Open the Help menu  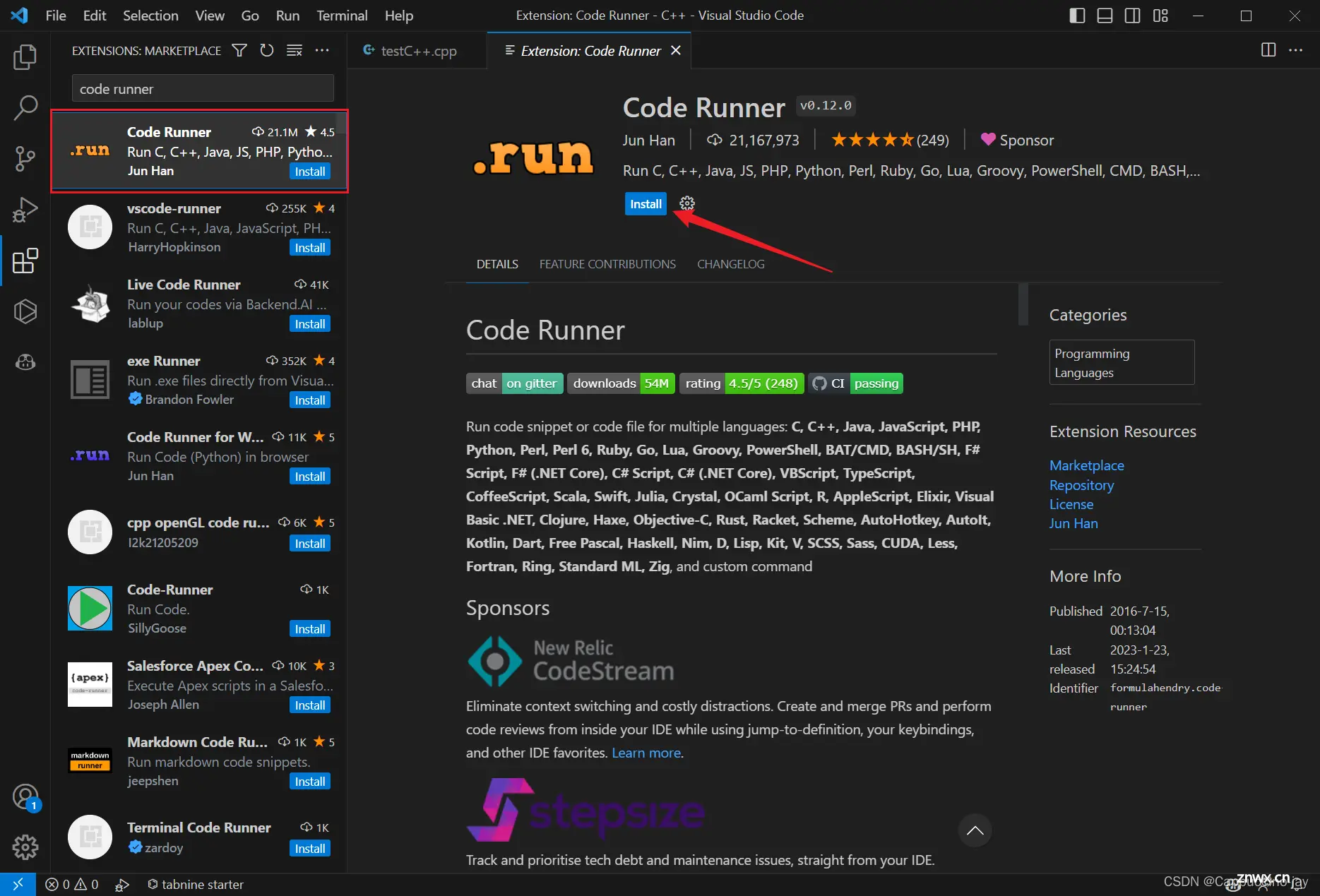pyautogui.click(x=399, y=16)
